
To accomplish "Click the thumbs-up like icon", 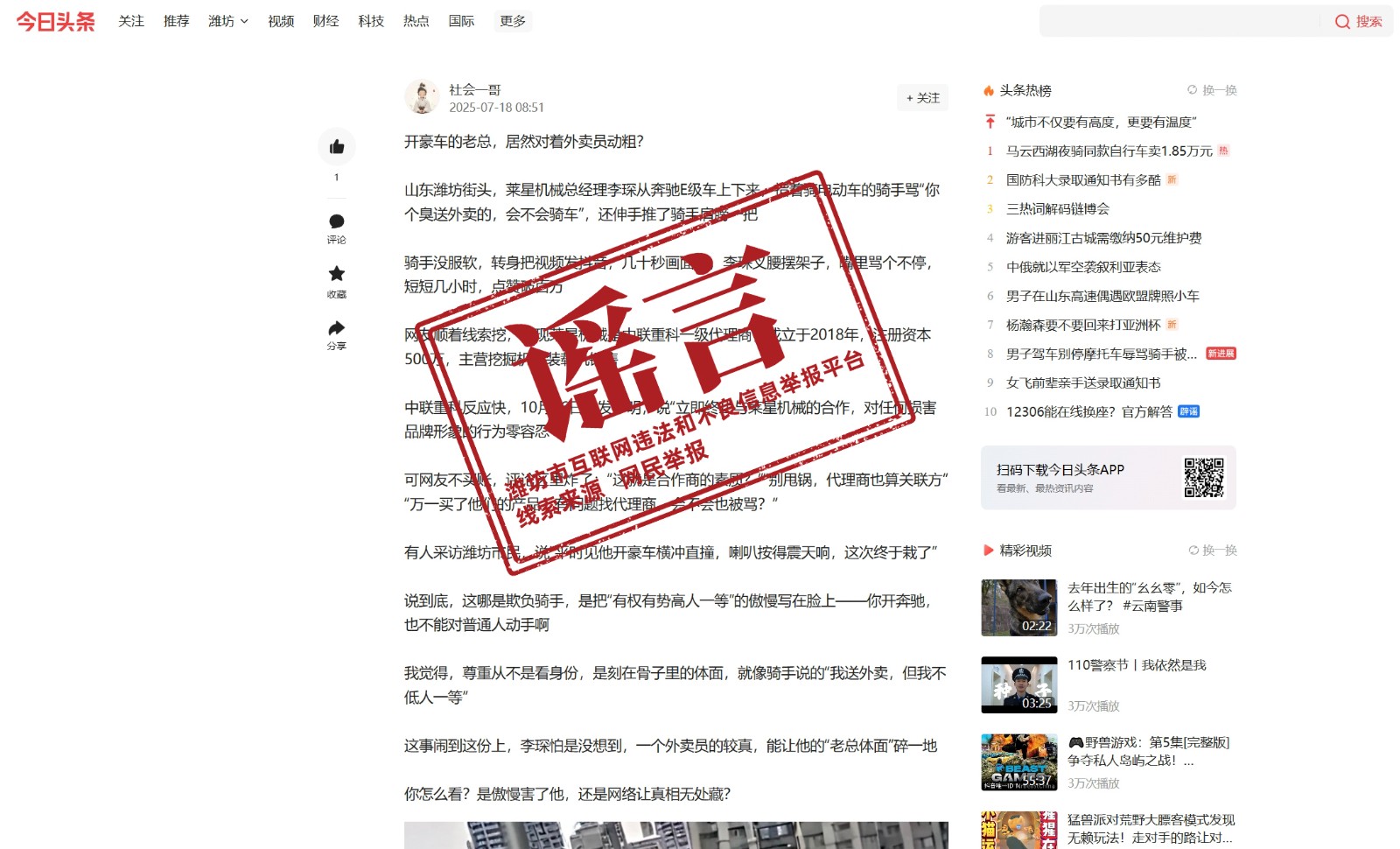I will click(x=337, y=147).
